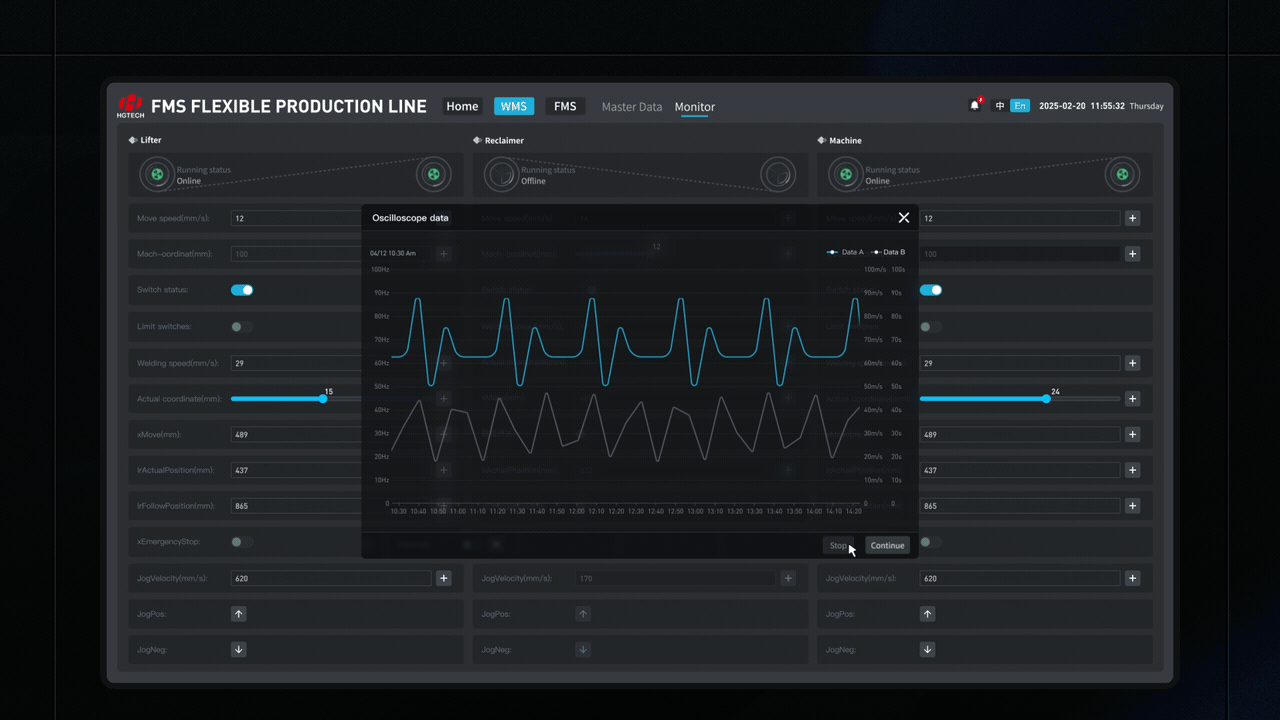The image size is (1280, 720).
Task: Click the HGTECH logo
Action: pyautogui.click(x=131, y=106)
